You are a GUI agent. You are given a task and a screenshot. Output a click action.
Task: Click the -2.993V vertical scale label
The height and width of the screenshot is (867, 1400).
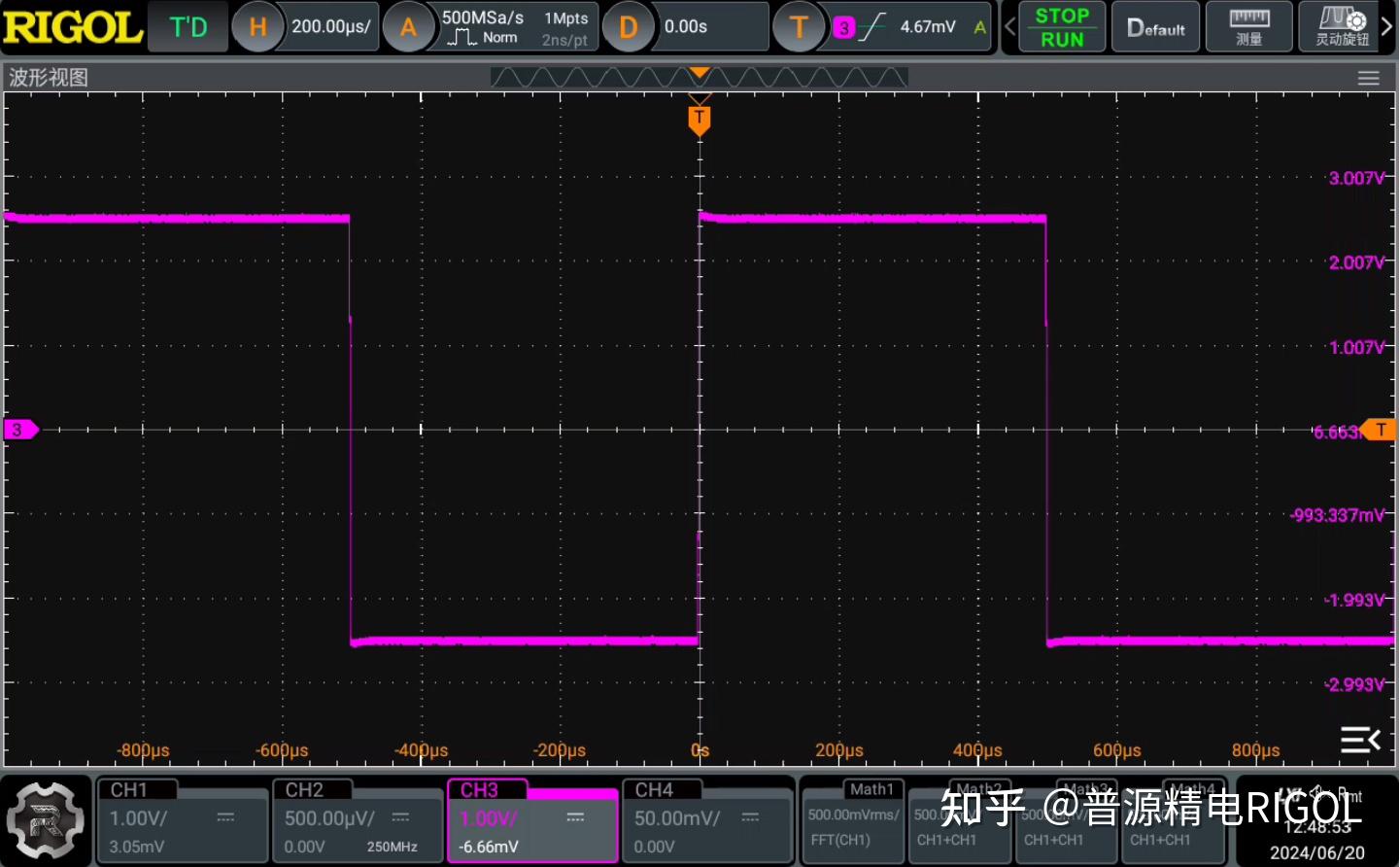1355,684
